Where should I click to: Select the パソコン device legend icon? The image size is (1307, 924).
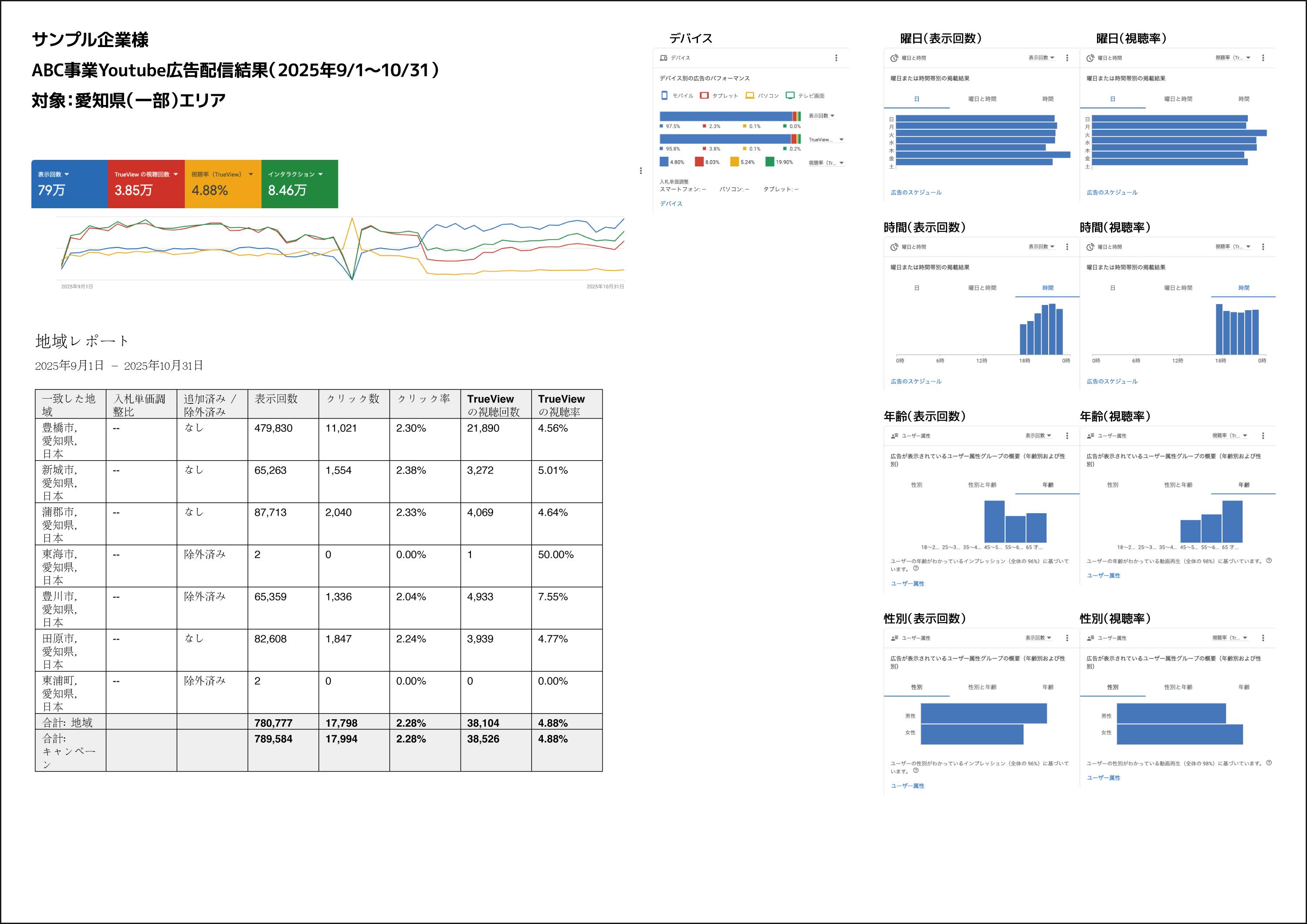pos(750,96)
